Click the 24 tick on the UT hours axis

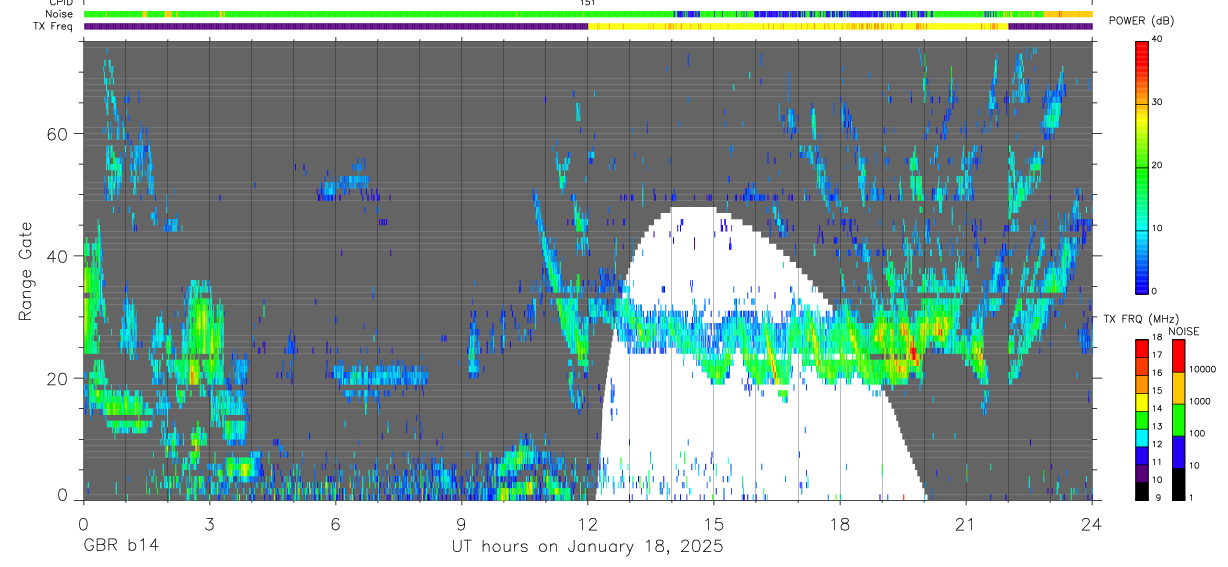[x=1092, y=524]
